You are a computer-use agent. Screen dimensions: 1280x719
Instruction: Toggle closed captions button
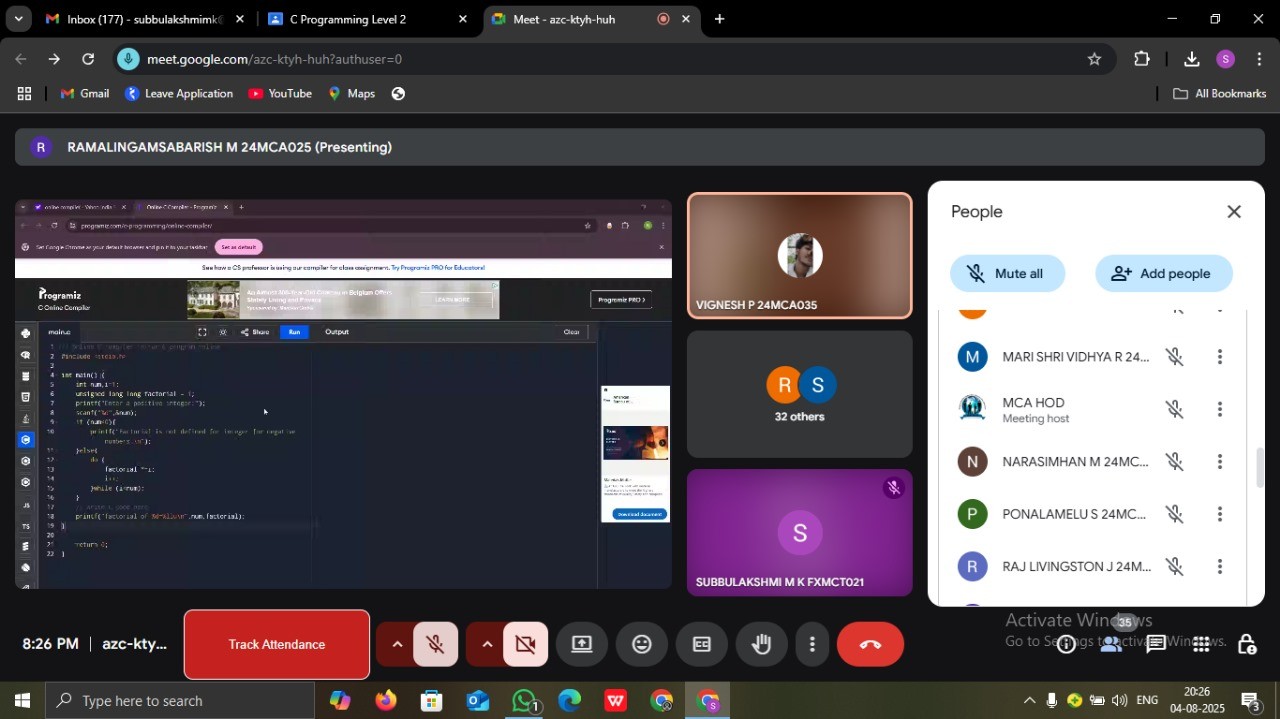(702, 645)
